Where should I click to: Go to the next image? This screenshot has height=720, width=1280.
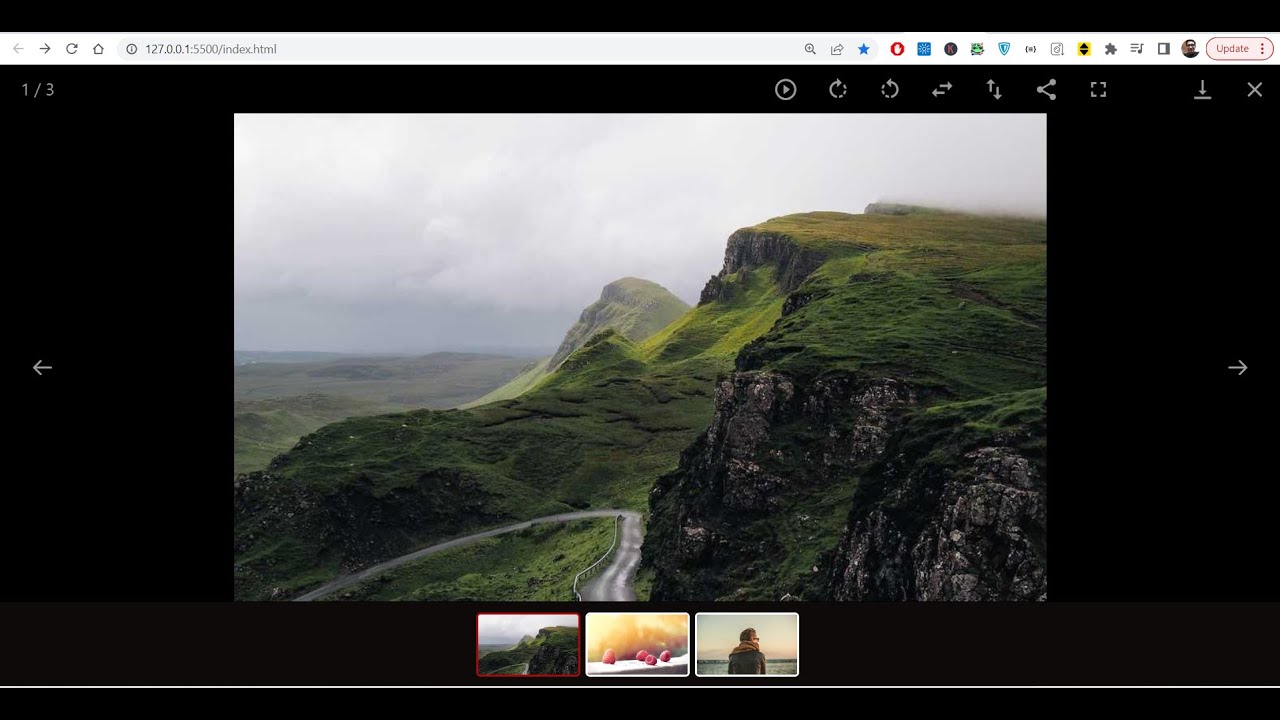(1237, 368)
